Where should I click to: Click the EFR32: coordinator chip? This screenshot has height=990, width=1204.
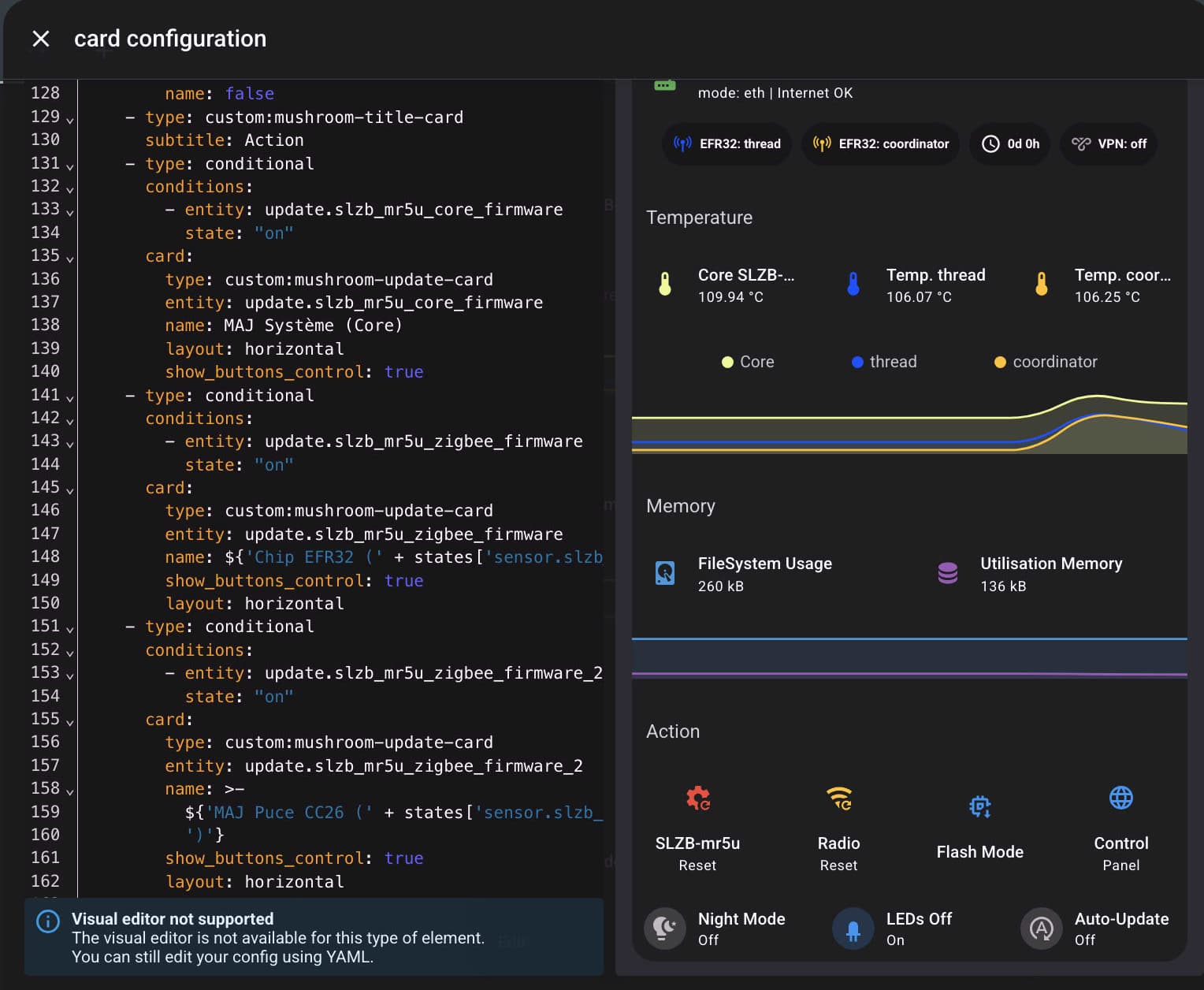click(x=880, y=143)
